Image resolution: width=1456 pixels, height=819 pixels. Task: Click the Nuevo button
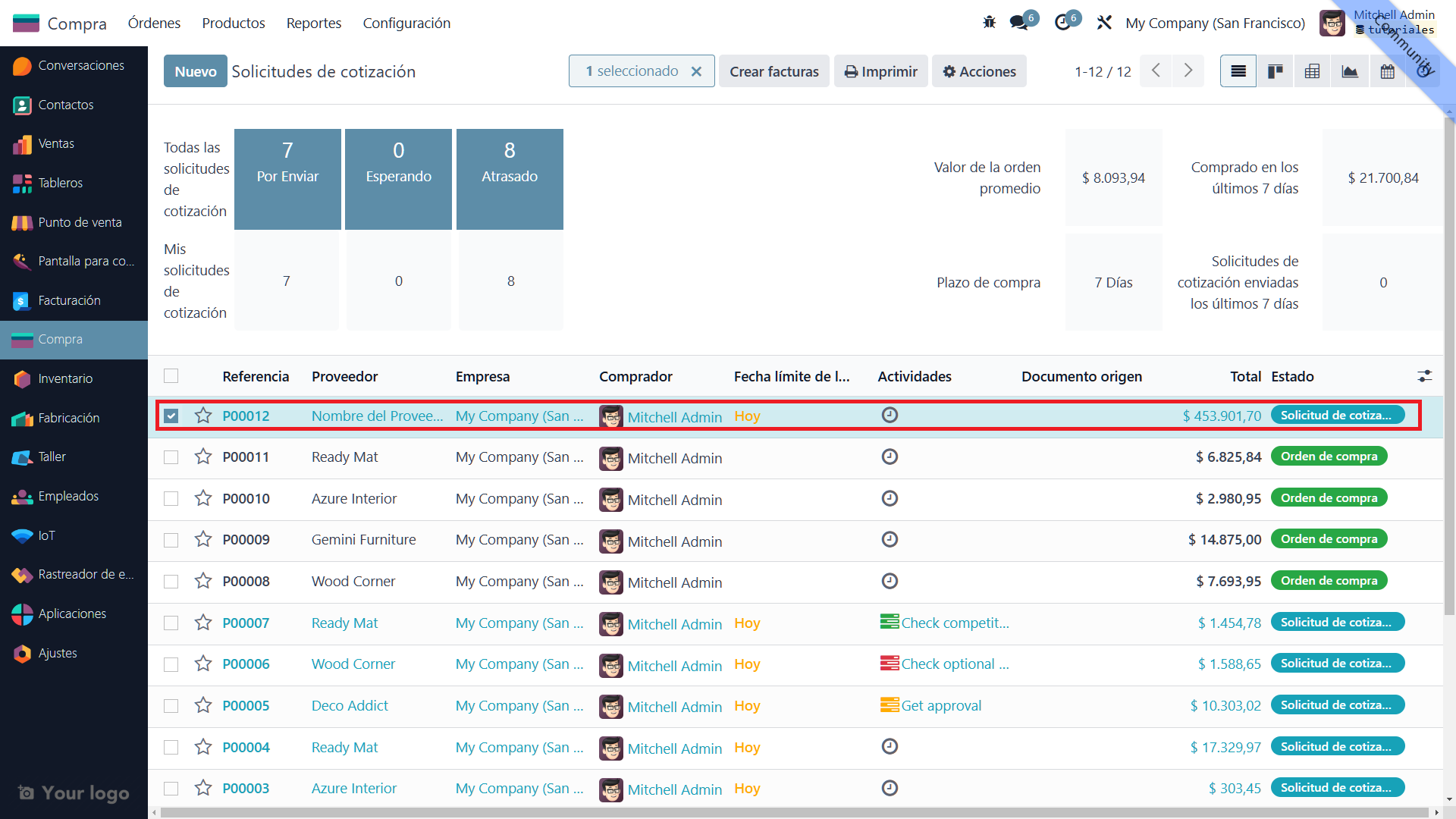[196, 71]
